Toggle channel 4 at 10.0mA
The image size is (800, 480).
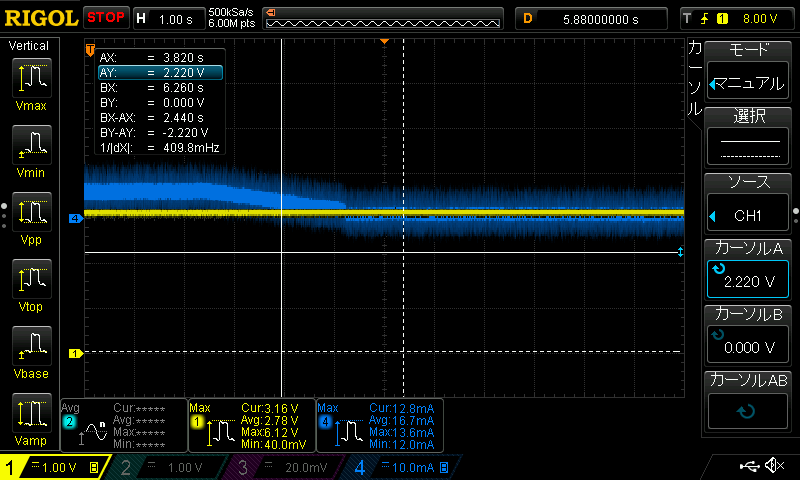click(402, 467)
